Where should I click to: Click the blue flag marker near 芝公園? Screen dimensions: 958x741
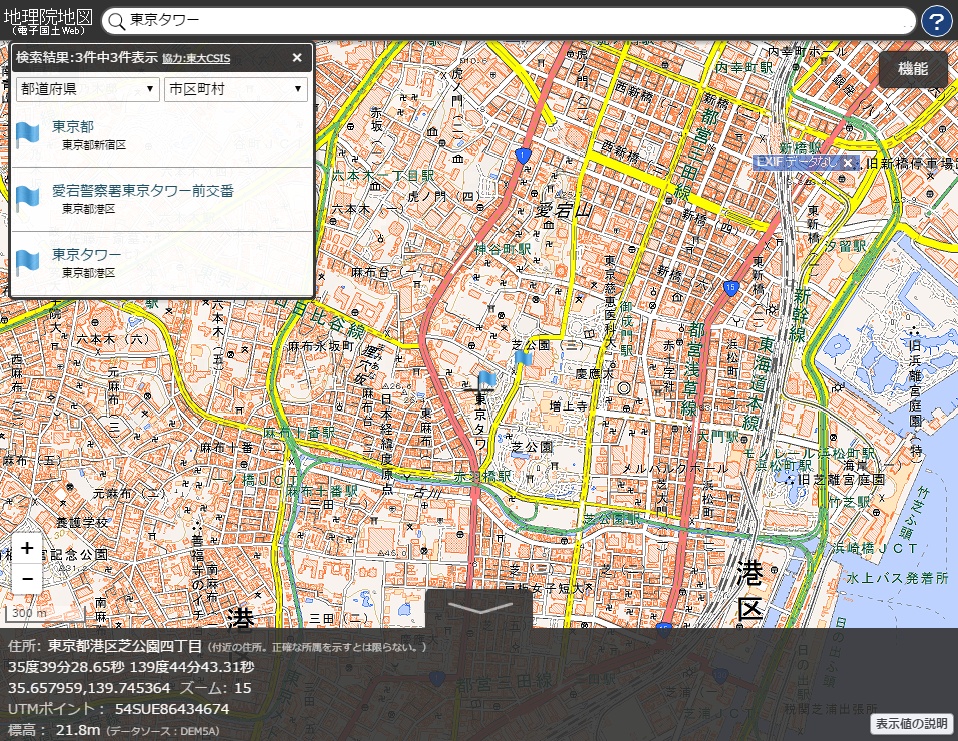(x=523, y=358)
